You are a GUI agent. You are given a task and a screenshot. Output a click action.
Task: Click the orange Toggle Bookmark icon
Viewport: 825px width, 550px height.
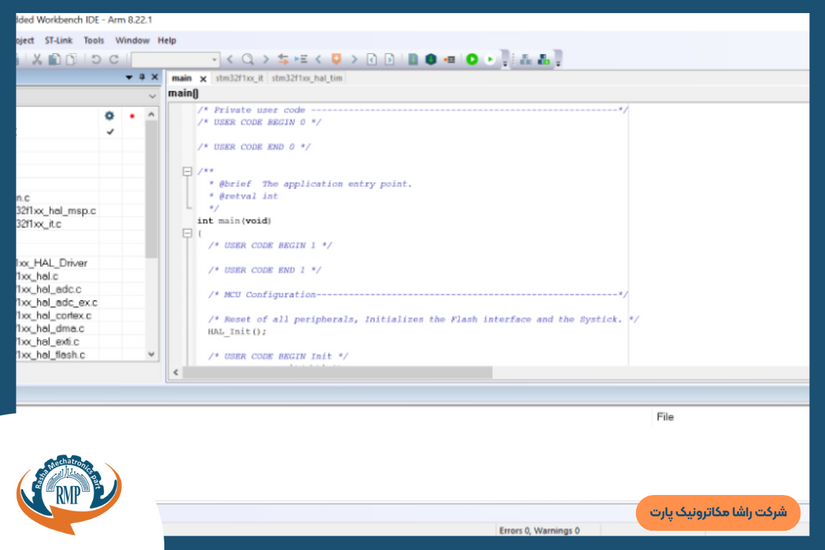pos(336,60)
